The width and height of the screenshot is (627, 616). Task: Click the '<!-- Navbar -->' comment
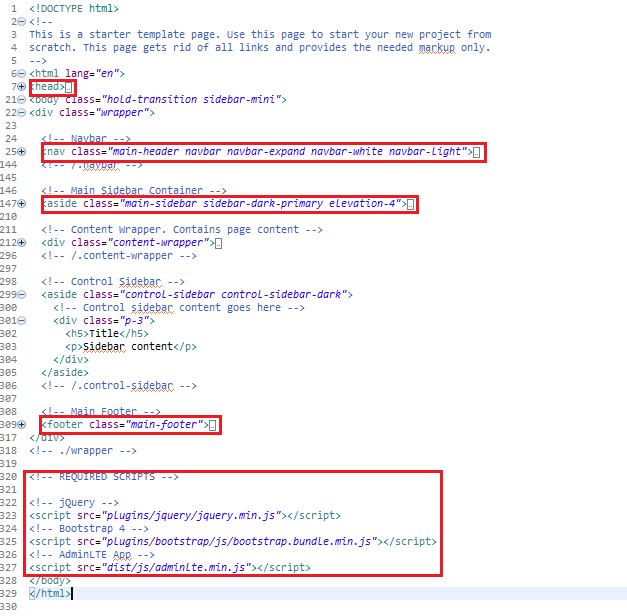point(86,138)
